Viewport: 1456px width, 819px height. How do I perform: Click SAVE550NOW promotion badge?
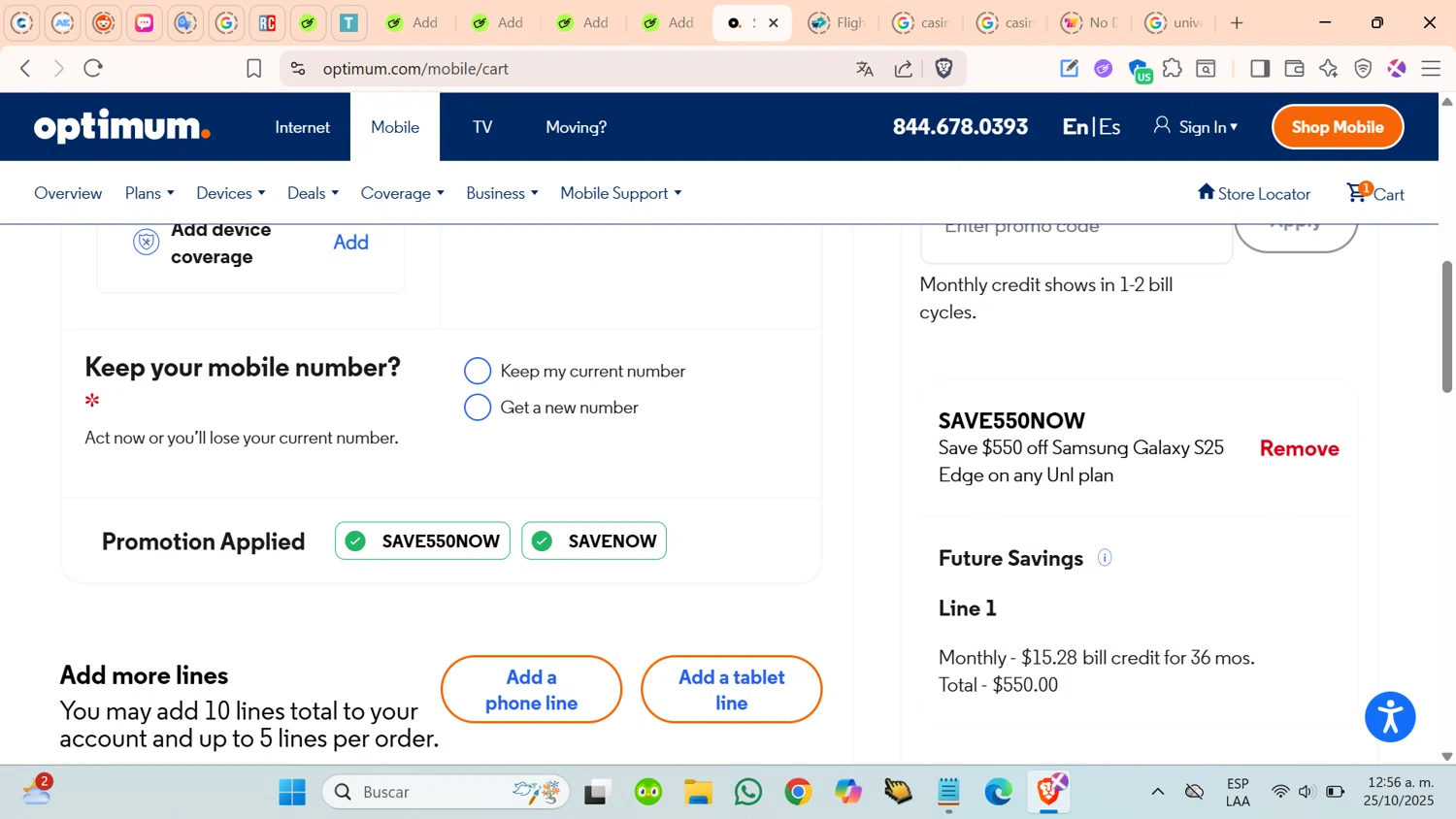pos(422,541)
